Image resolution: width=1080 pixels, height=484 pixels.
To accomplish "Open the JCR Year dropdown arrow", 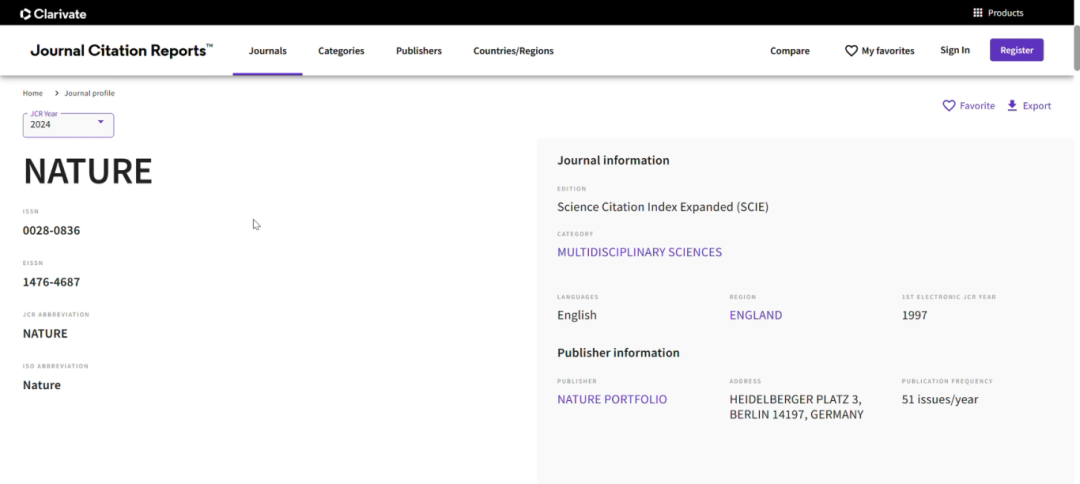I will coord(101,121).
